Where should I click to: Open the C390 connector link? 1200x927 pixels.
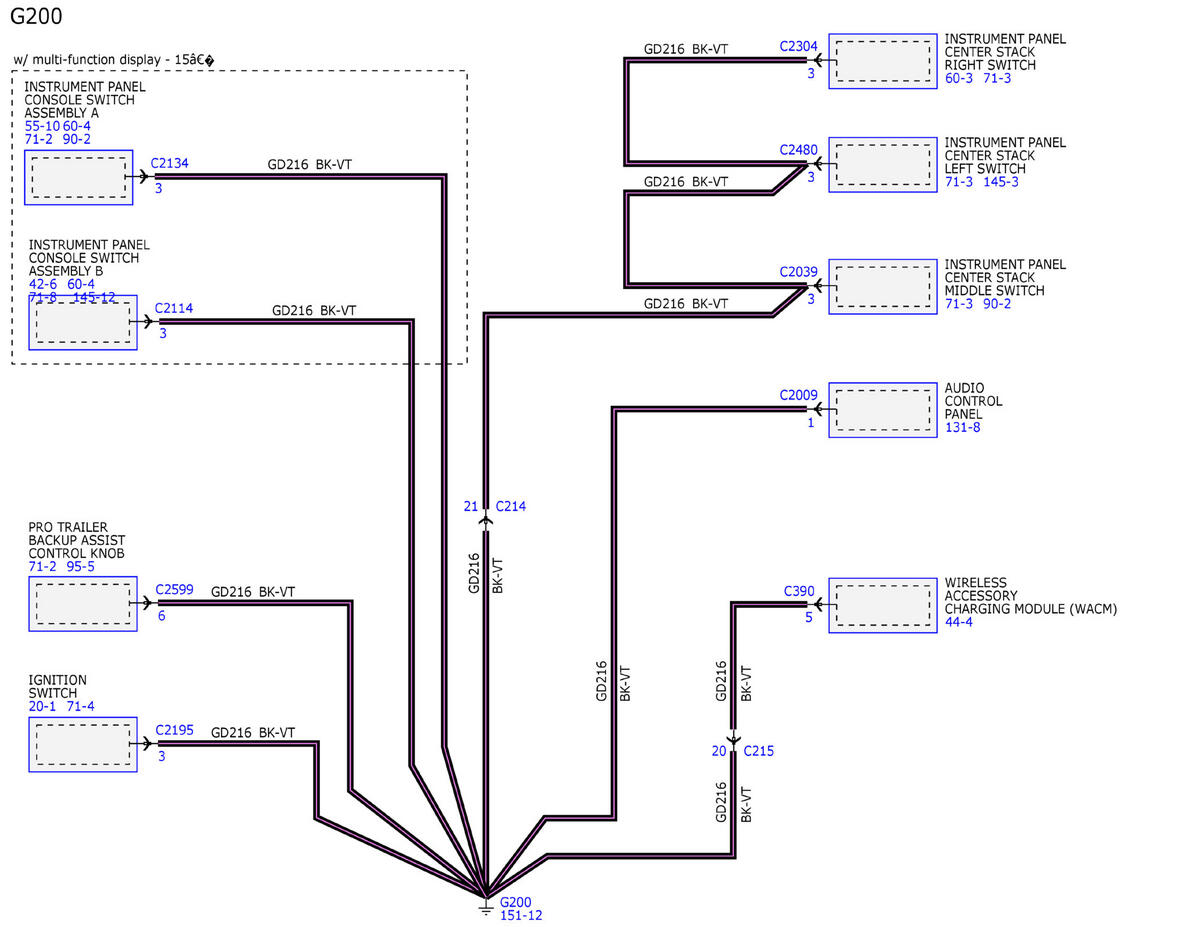point(799,591)
